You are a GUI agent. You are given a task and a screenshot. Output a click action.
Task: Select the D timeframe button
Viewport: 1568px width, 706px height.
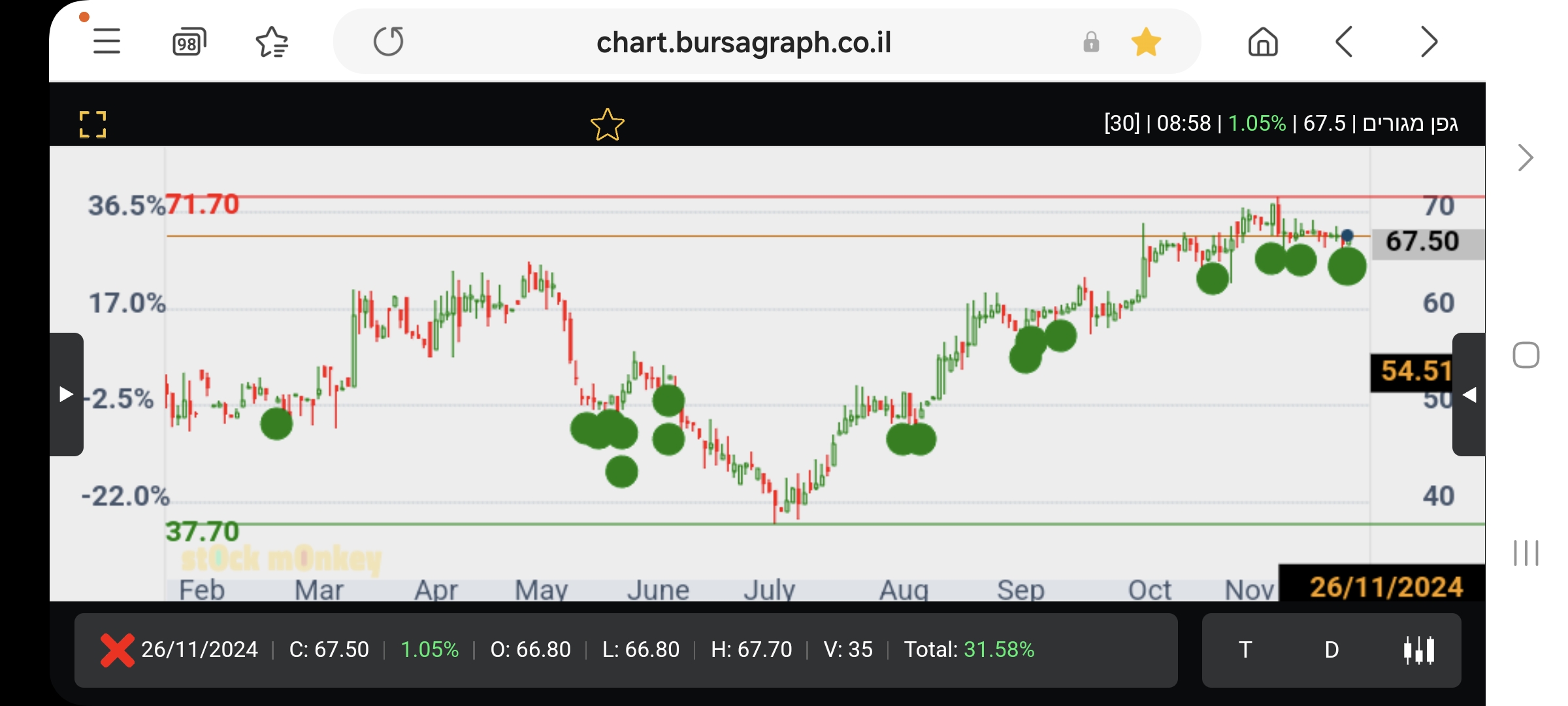1331,650
